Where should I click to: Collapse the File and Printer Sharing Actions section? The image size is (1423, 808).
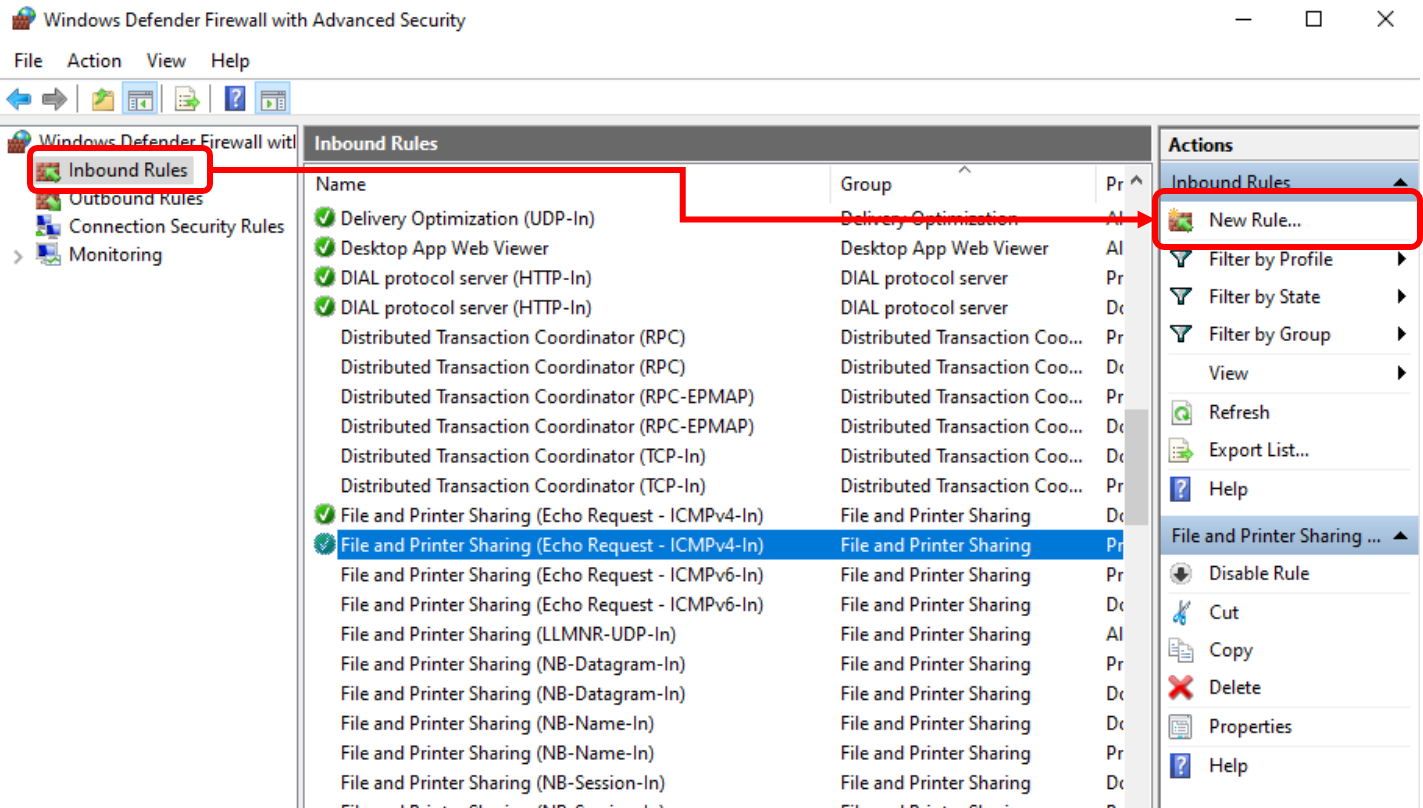(x=1400, y=537)
